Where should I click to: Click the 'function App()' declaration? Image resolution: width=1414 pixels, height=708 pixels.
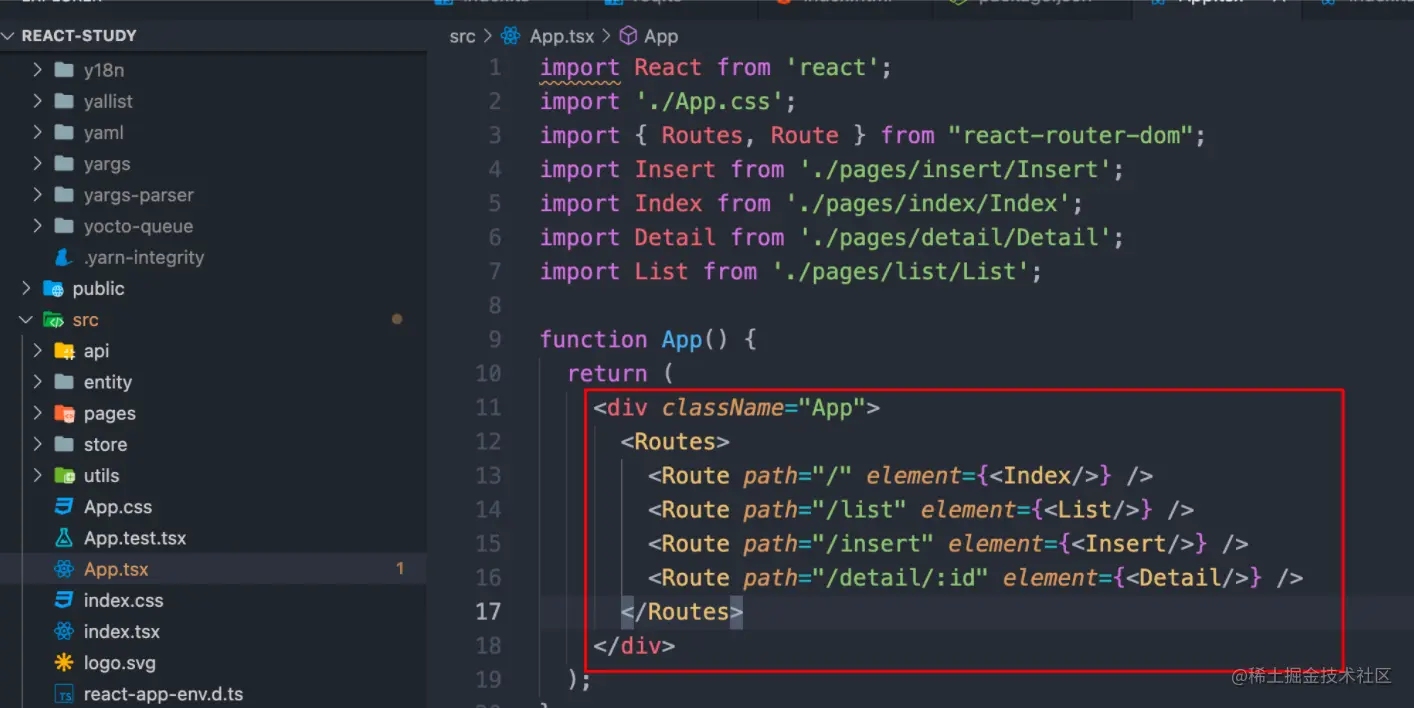(x=635, y=339)
